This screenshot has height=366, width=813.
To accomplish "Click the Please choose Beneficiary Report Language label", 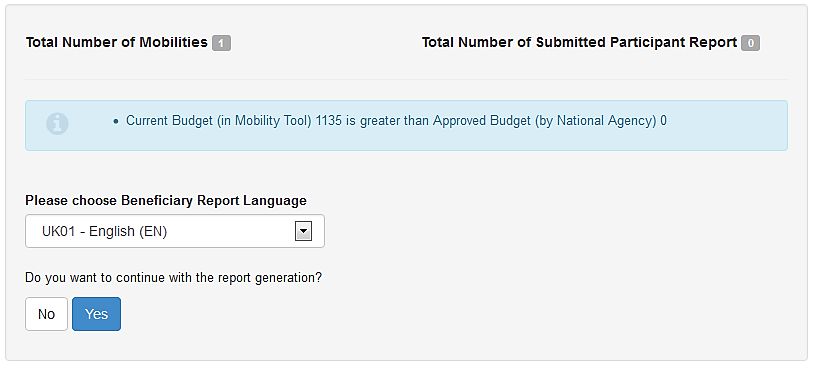I will tap(166, 201).
